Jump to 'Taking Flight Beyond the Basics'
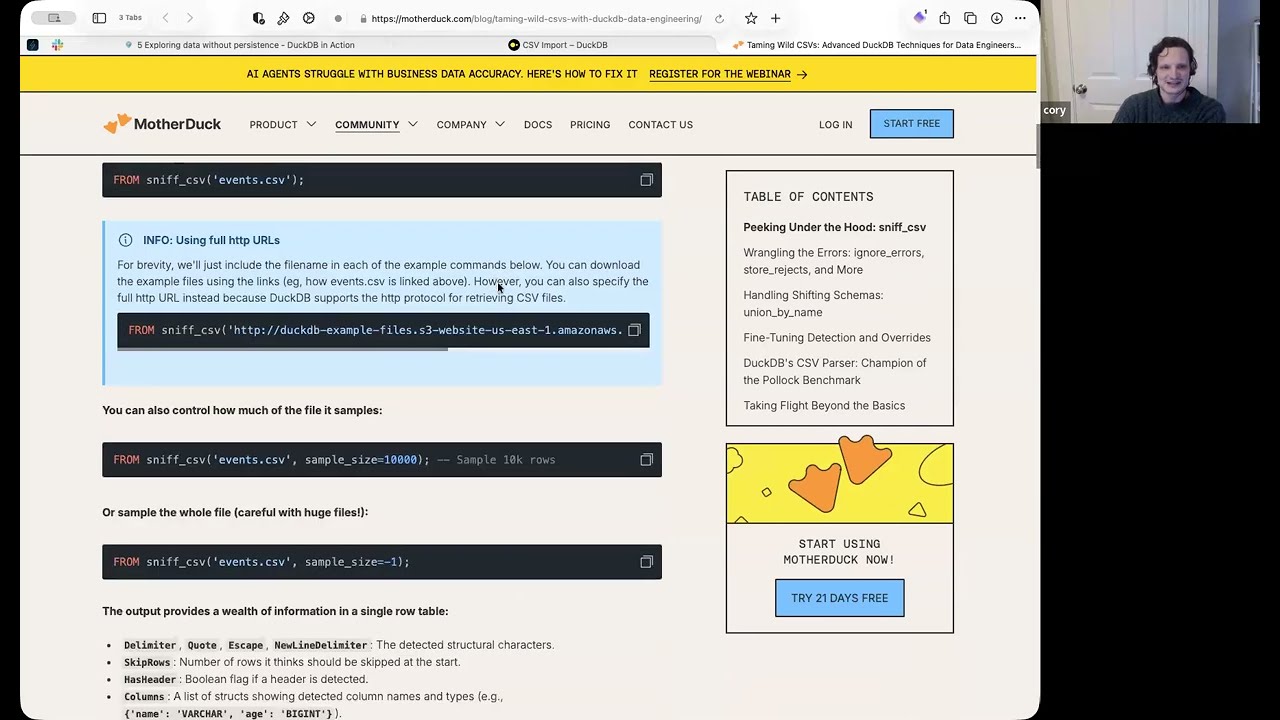Viewport: 1280px width, 720px height. tap(824, 406)
